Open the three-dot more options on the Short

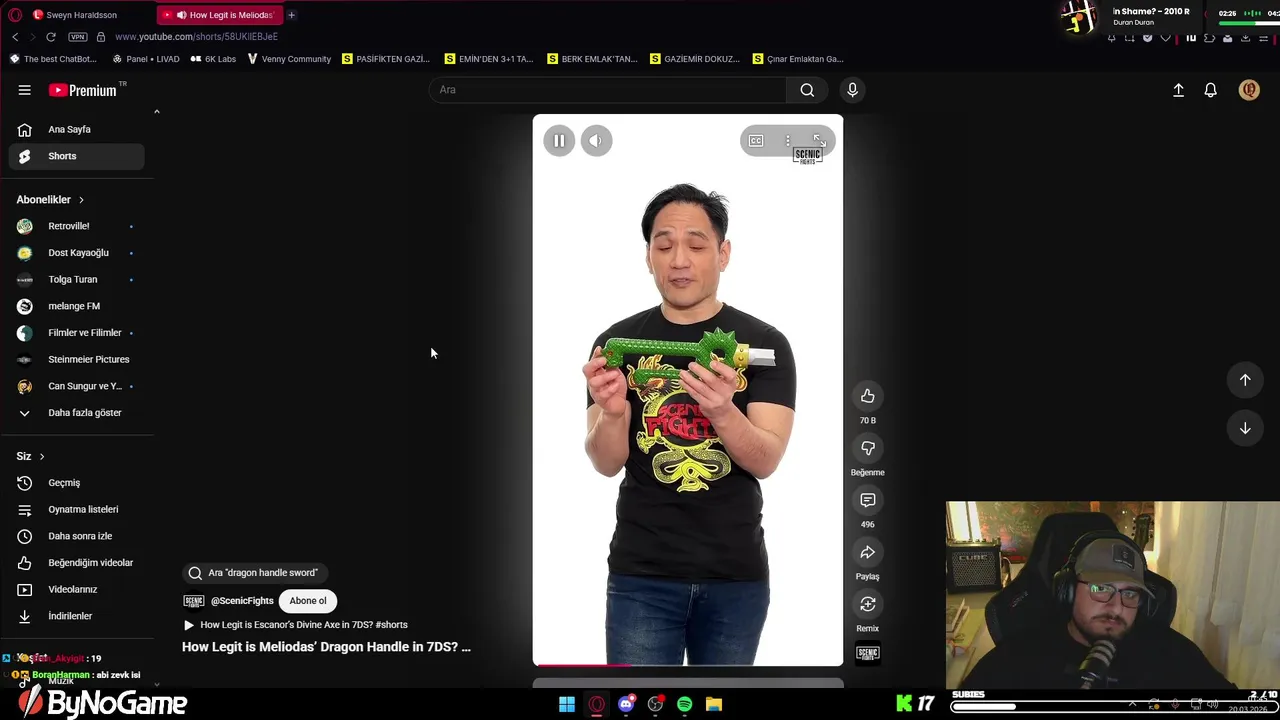pos(788,141)
